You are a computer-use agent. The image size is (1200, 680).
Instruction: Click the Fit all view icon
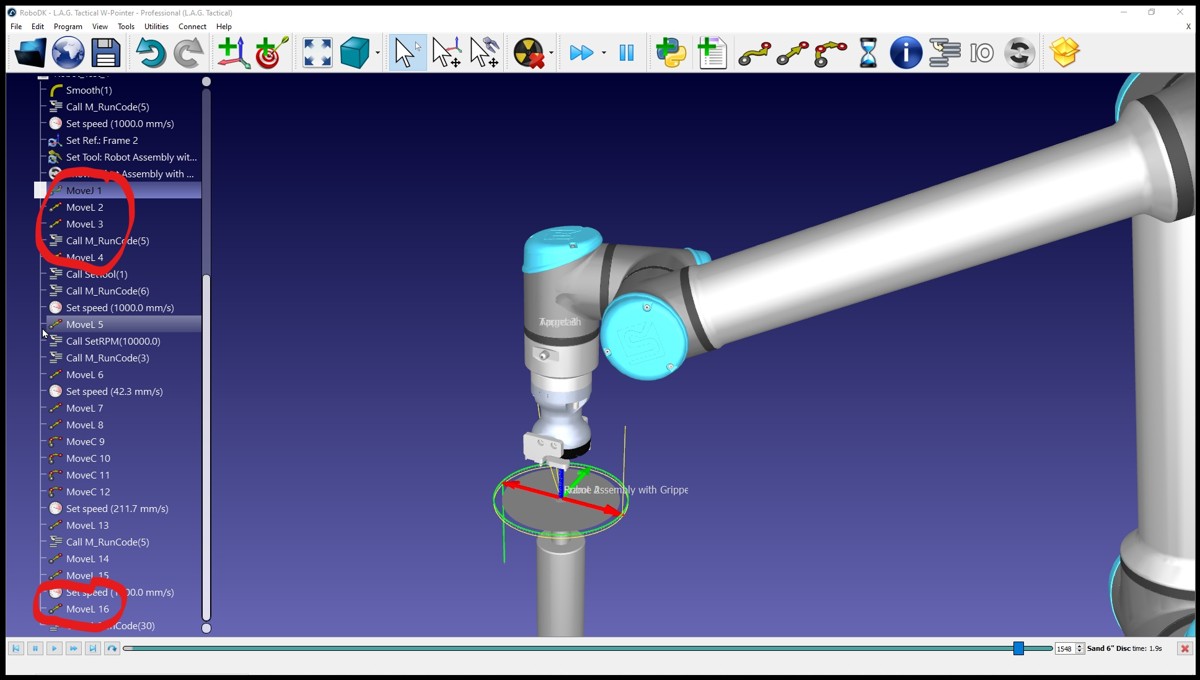tap(317, 53)
